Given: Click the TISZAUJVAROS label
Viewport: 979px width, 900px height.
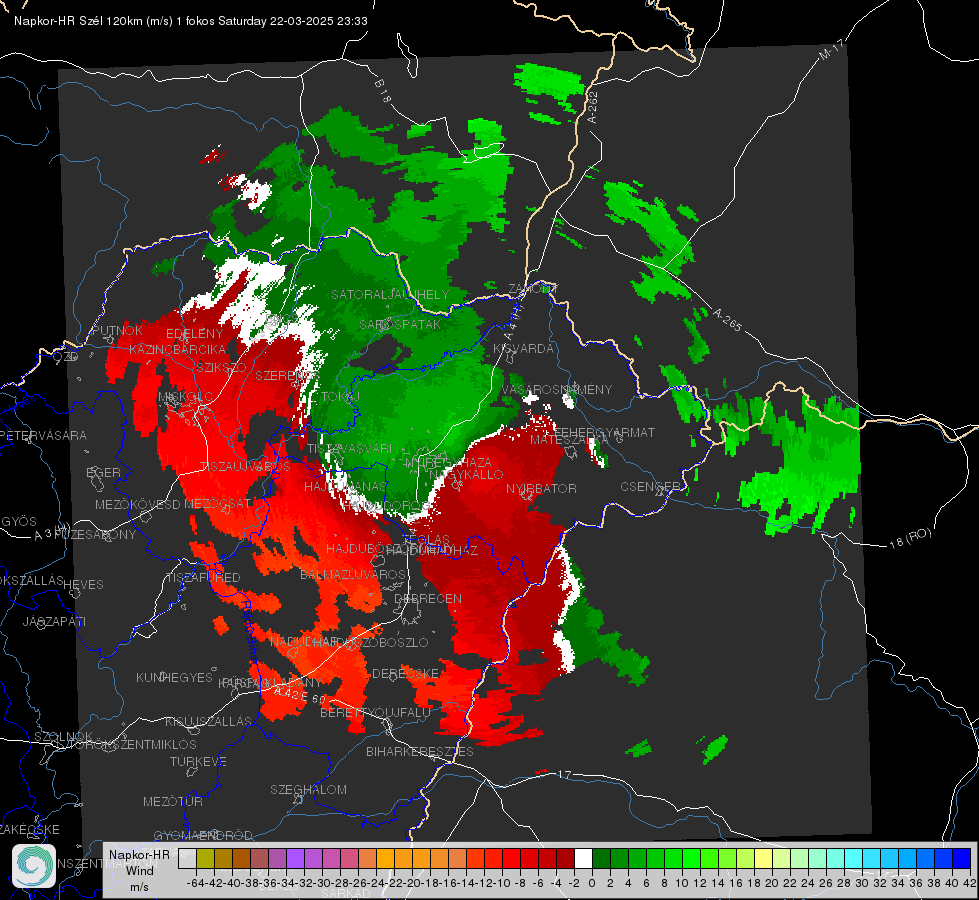Looking at the screenshot, I should tap(245, 467).
